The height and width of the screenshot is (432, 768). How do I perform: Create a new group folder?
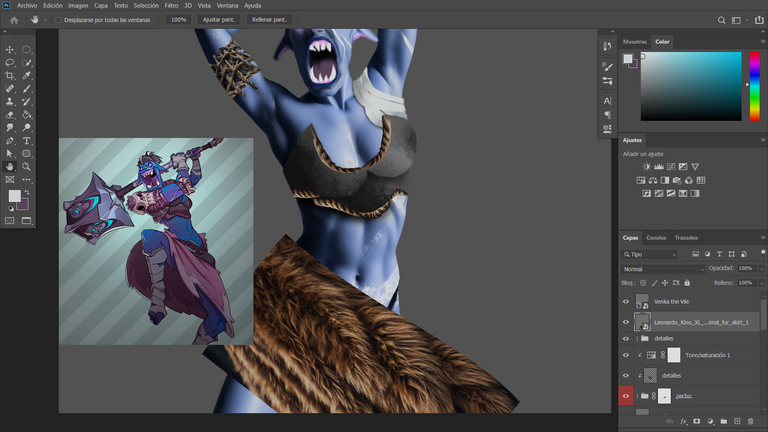point(723,421)
